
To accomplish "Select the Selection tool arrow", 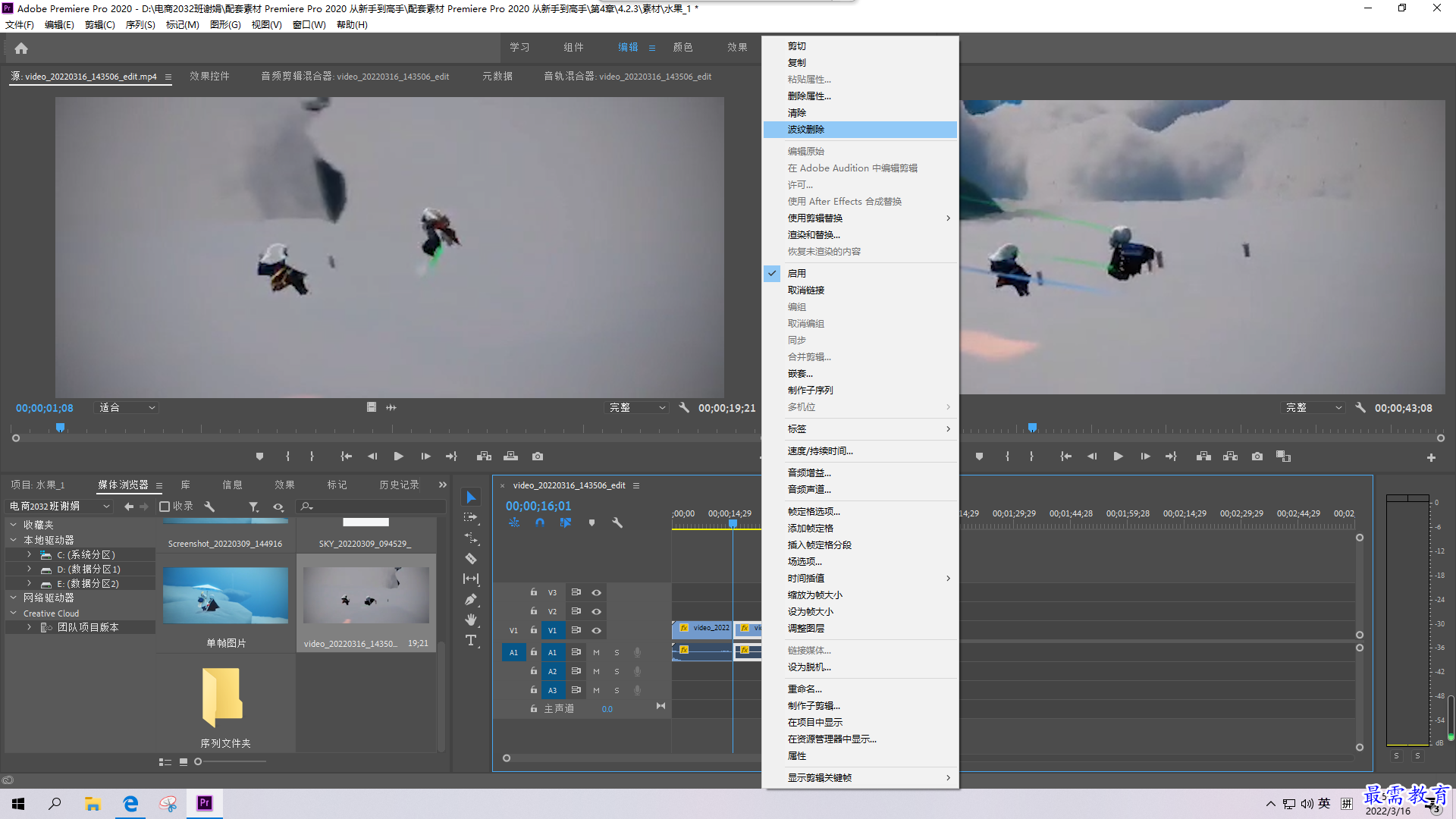I will (x=471, y=497).
